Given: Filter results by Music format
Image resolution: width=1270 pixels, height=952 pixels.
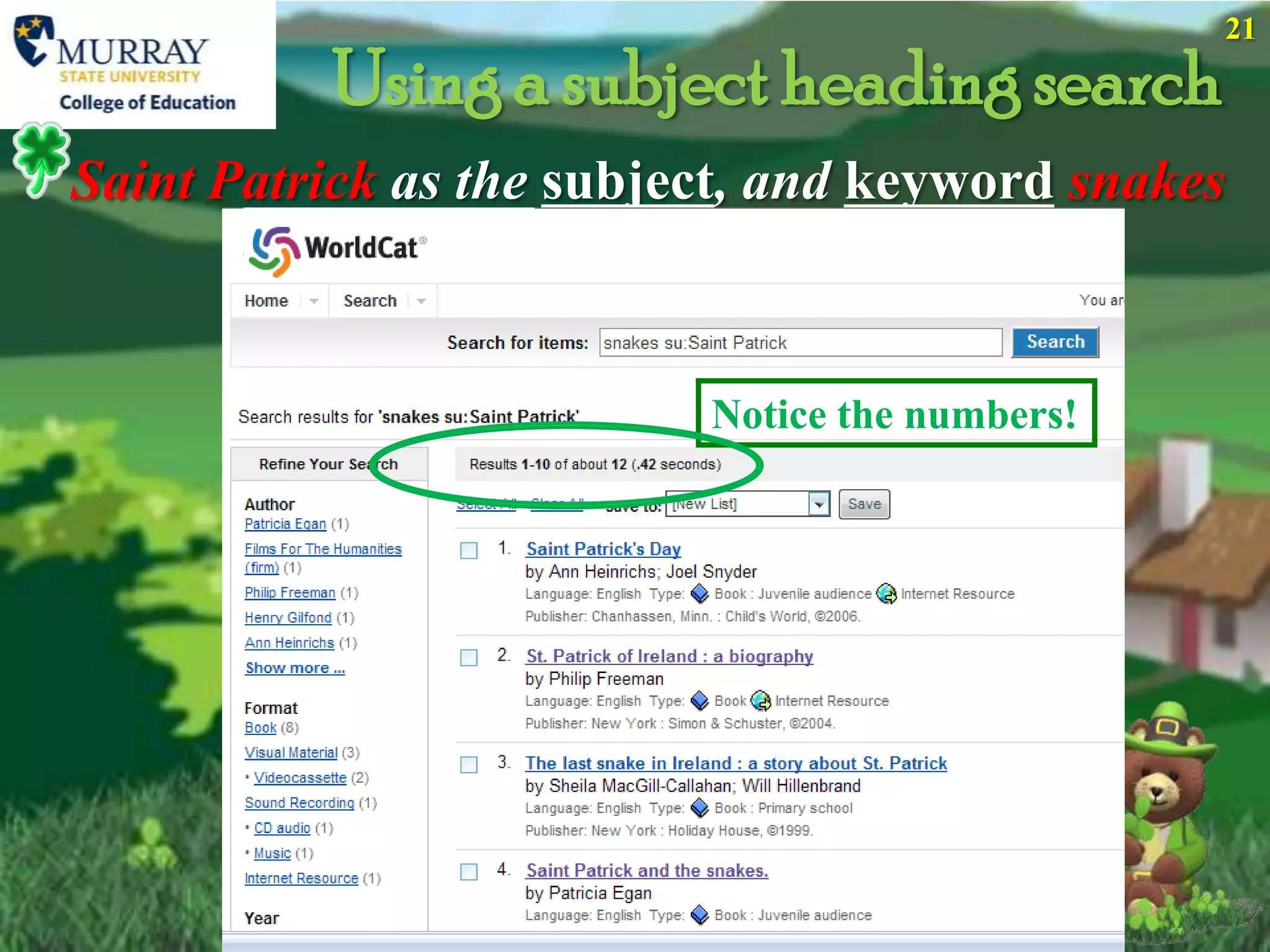Looking at the screenshot, I should coord(272,853).
